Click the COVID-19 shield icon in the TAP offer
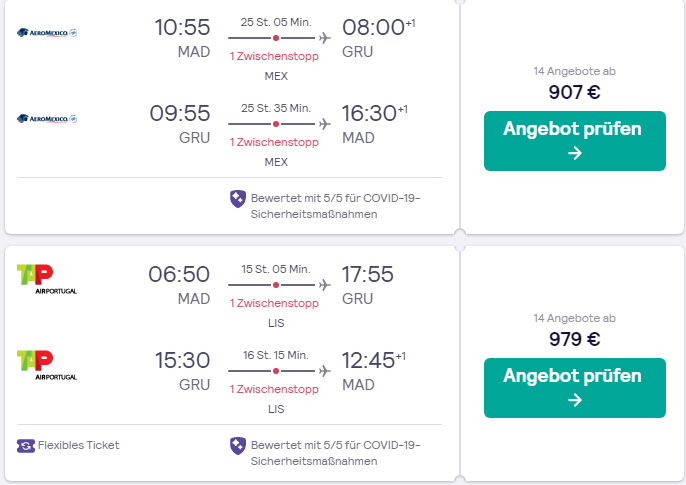 coord(238,446)
